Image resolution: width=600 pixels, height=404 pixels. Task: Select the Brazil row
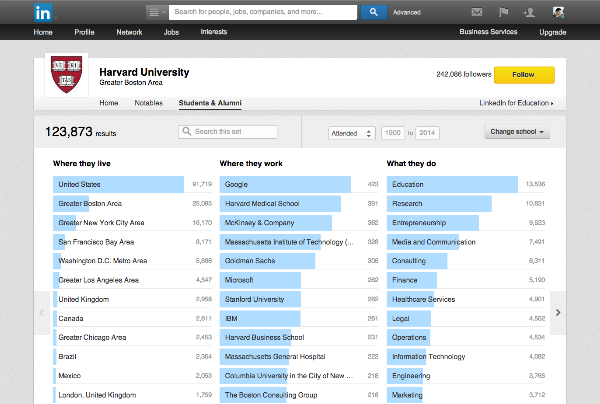click(132, 357)
